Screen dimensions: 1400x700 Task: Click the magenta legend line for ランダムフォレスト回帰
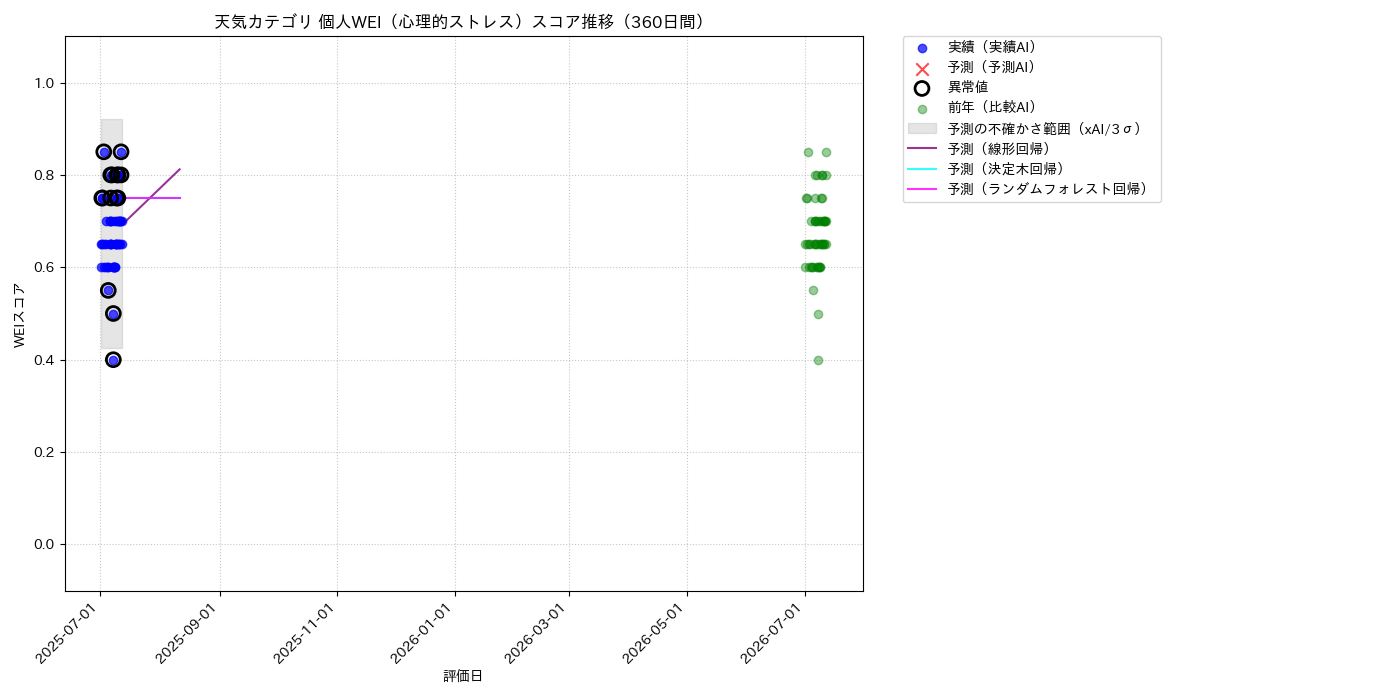[x=922, y=189]
